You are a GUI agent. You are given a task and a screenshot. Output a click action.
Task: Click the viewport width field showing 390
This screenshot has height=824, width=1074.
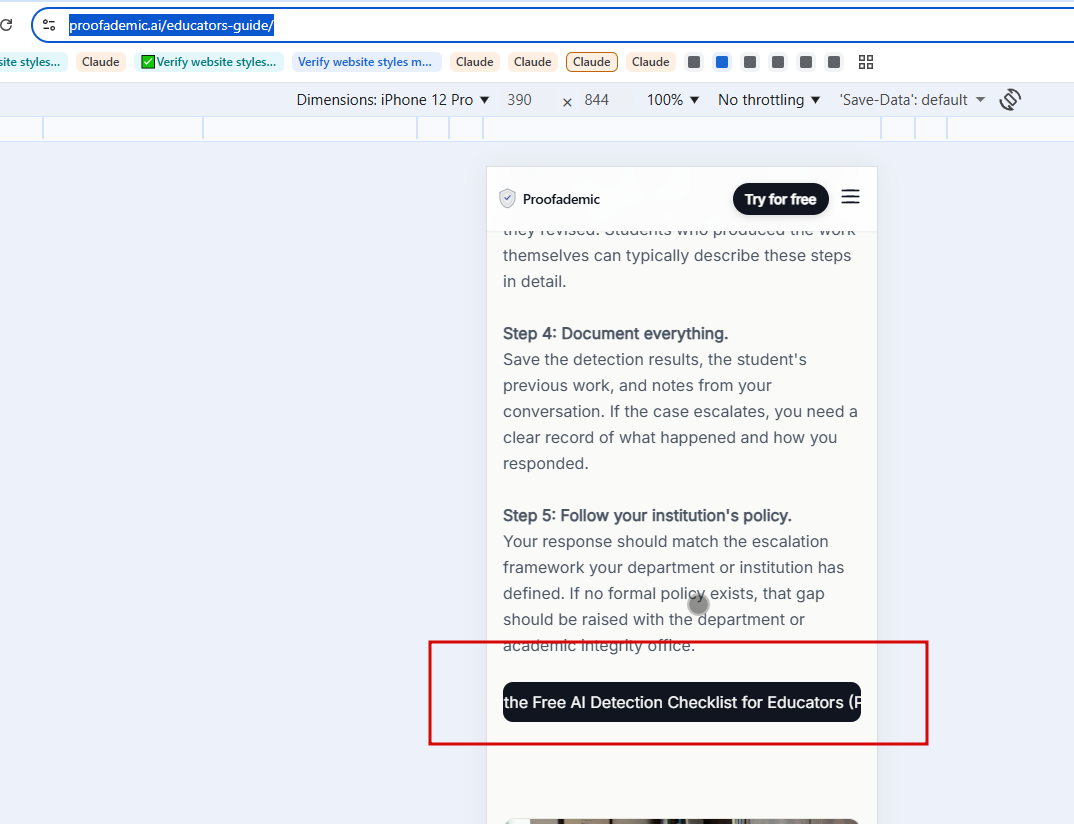(519, 100)
